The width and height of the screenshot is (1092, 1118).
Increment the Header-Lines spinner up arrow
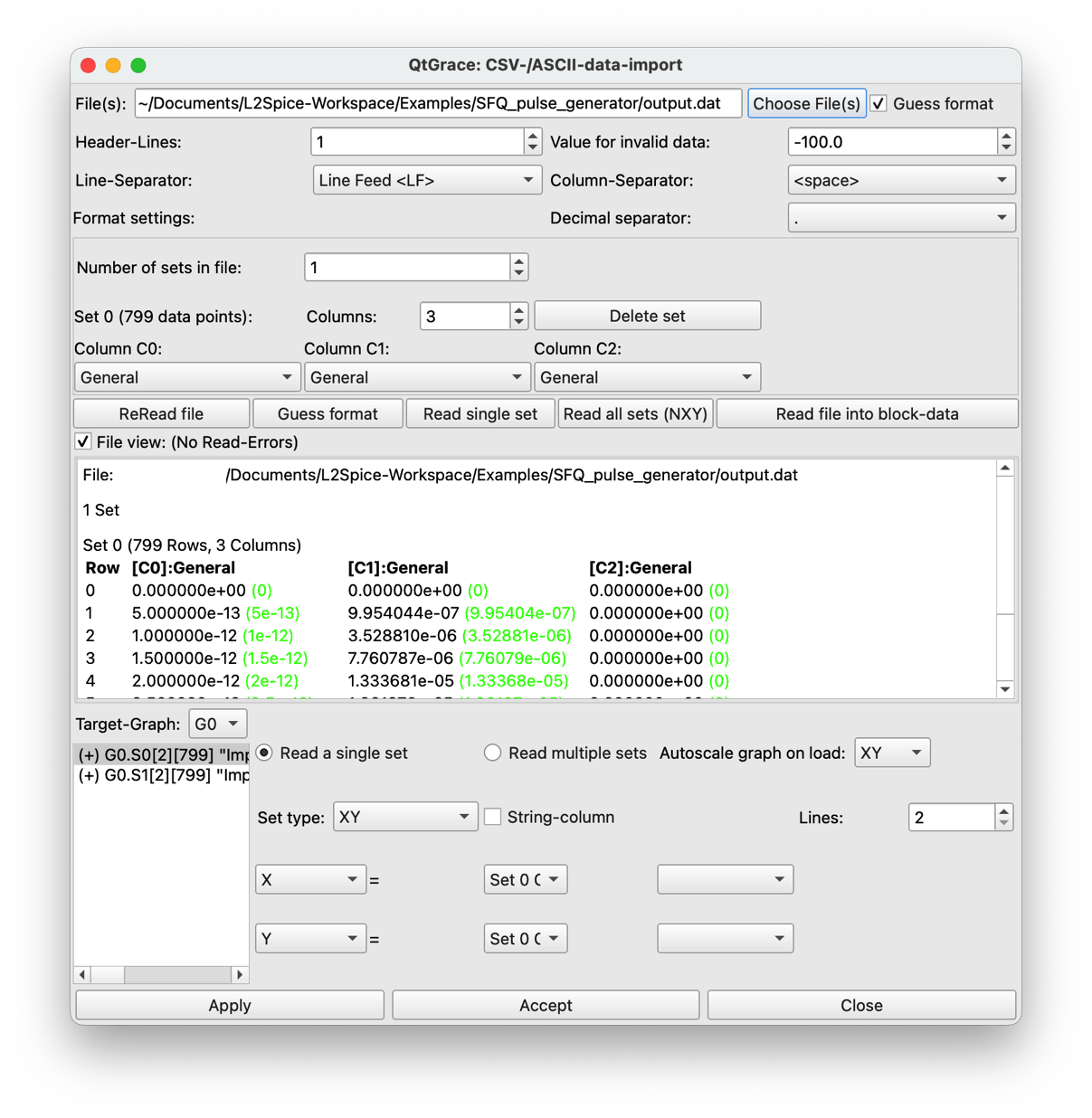pyautogui.click(x=532, y=136)
